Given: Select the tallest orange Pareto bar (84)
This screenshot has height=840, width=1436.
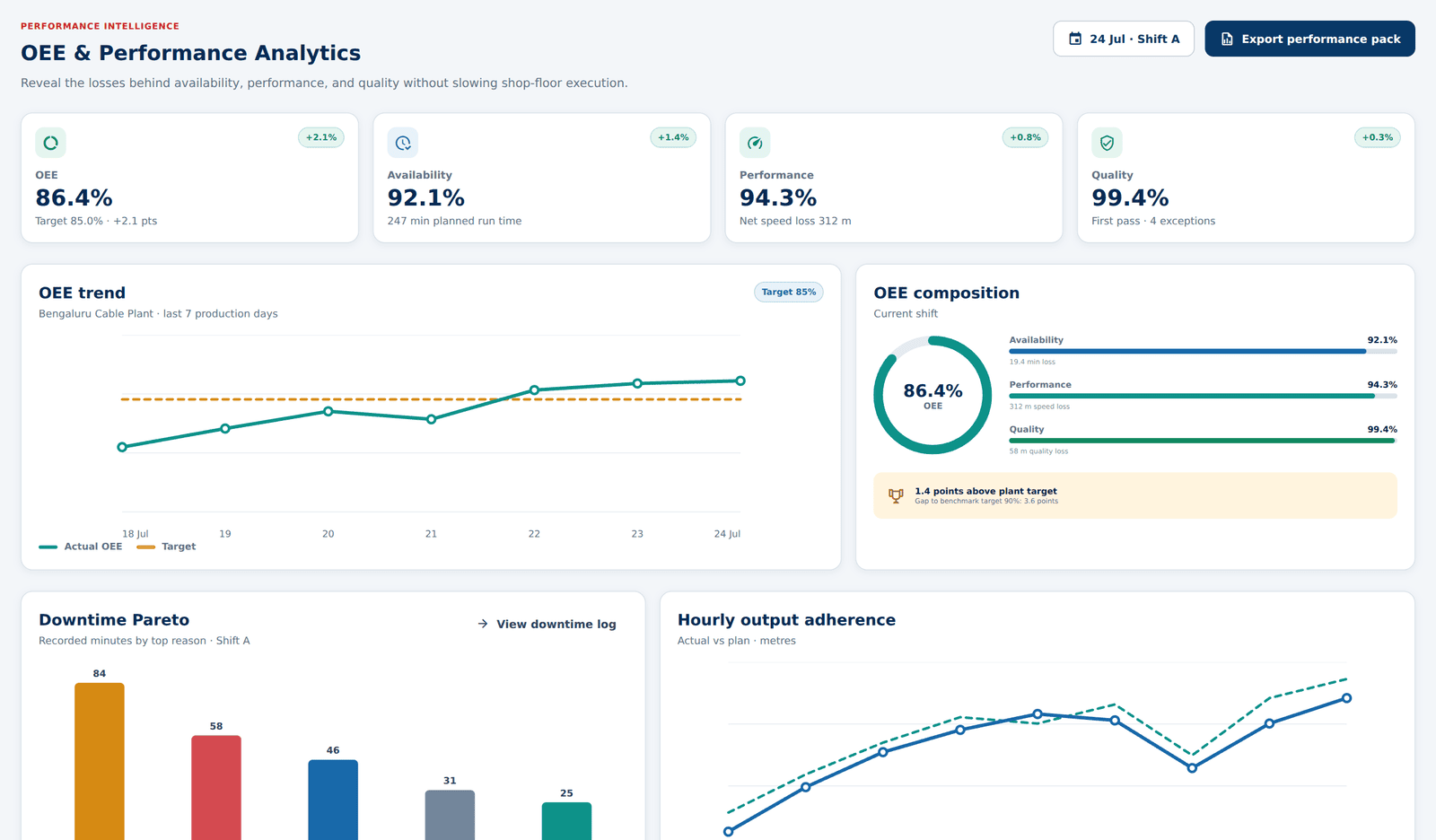Looking at the screenshot, I should 100,761.
